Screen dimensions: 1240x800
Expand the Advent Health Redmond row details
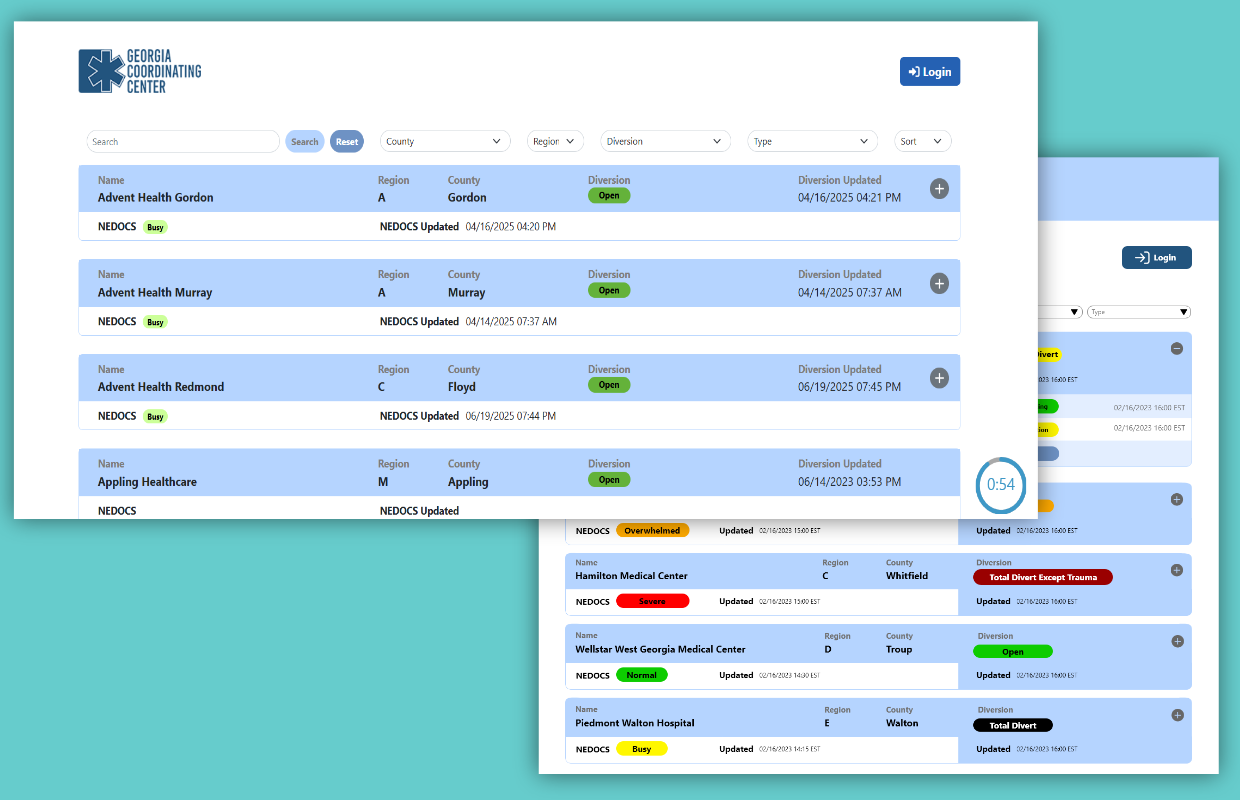939,378
